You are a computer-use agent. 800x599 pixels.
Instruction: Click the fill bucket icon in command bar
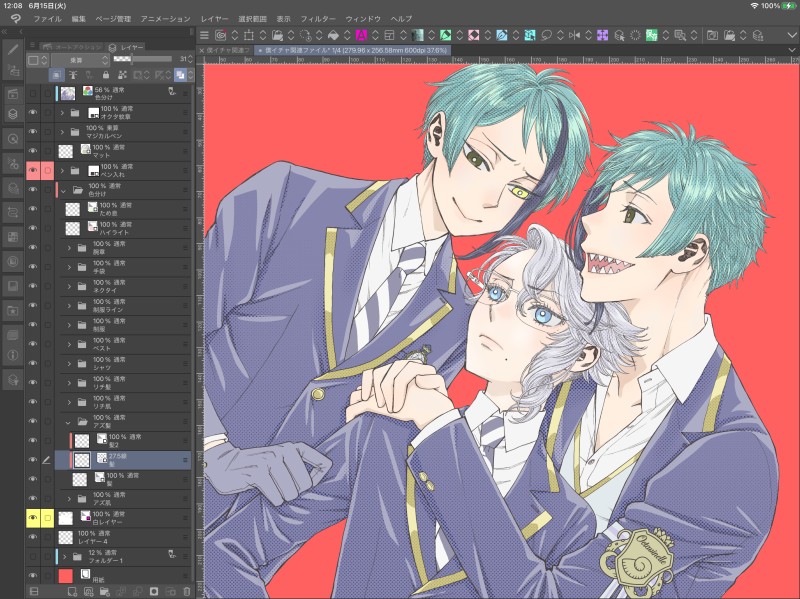[333, 35]
